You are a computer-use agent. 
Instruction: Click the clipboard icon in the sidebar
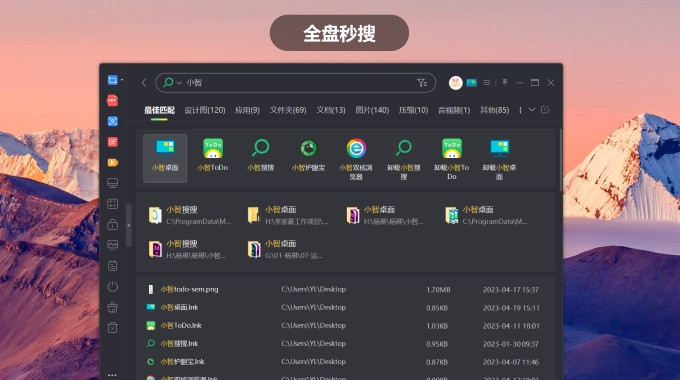click(x=112, y=265)
